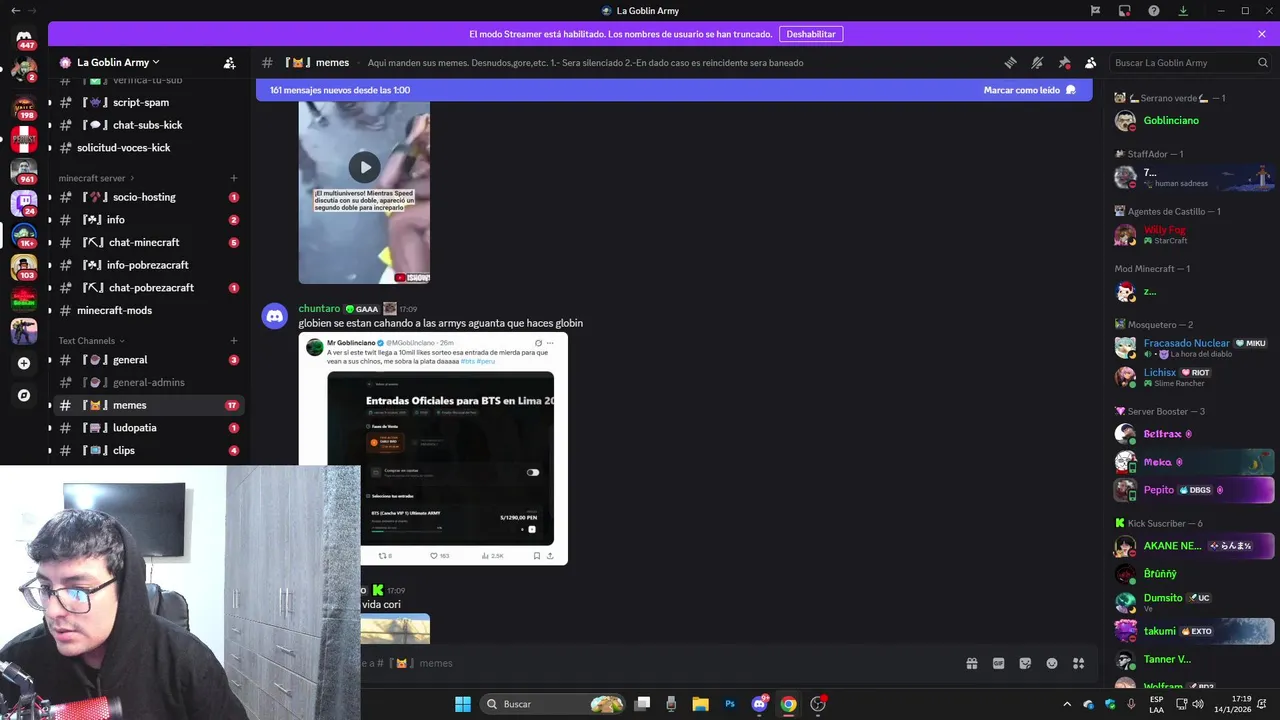Click the search magnifier in Buscar field
The image size is (1280, 720).
(1263, 62)
